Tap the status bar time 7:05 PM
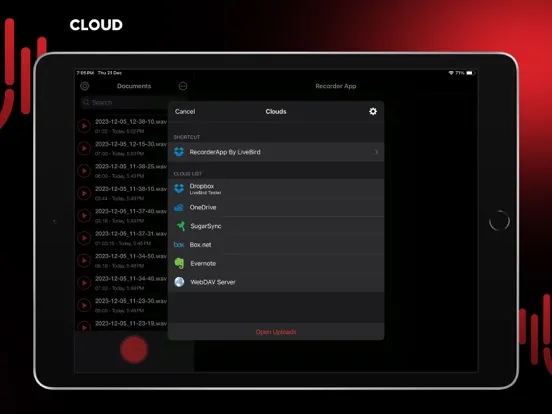The height and width of the screenshot is (414, 552). pyautogui.click(x=85, y=73)
